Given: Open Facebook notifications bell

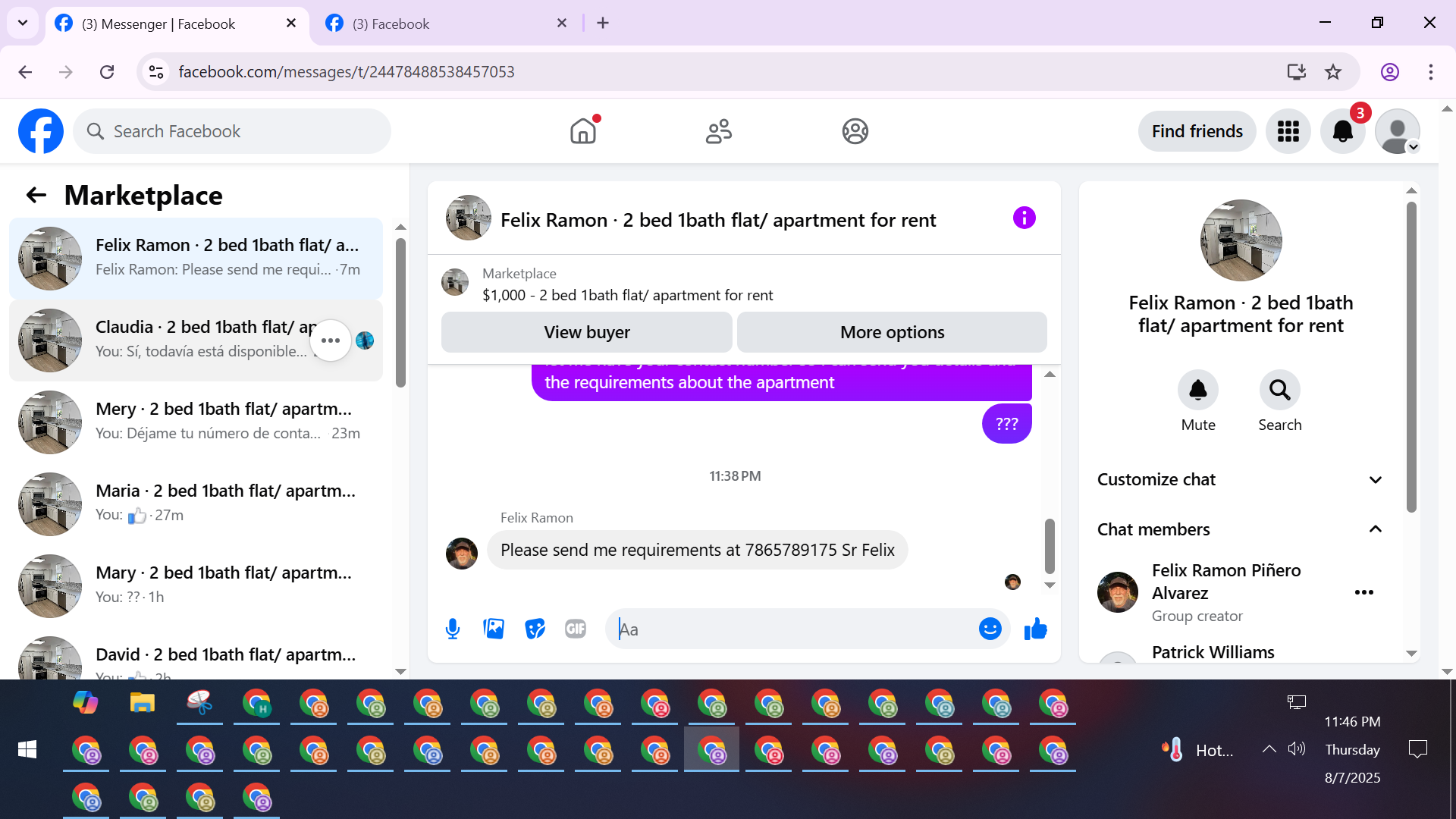Looking at the screenshot, I should (x=1342, y=131).
